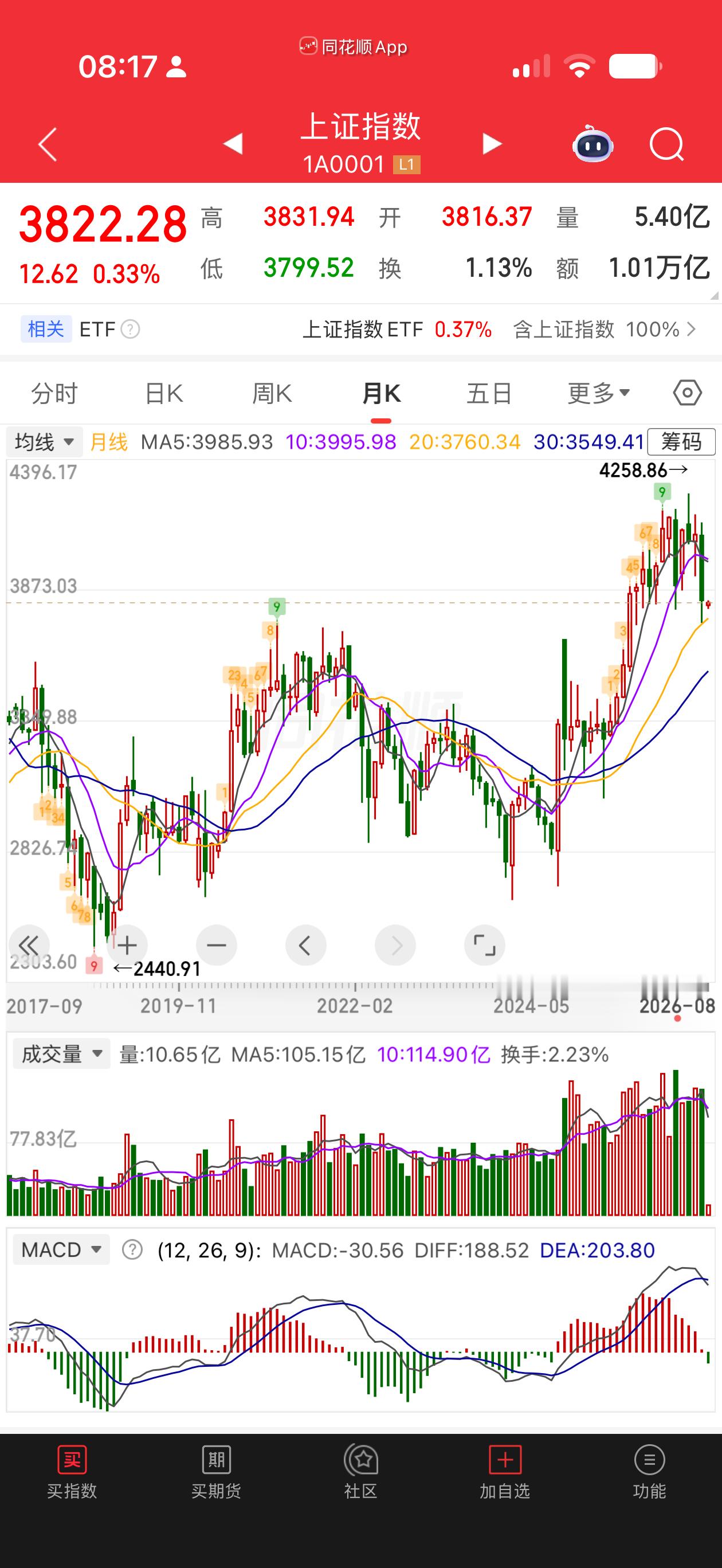Enter fullscreen chart view icon

(x=485, y=945)
